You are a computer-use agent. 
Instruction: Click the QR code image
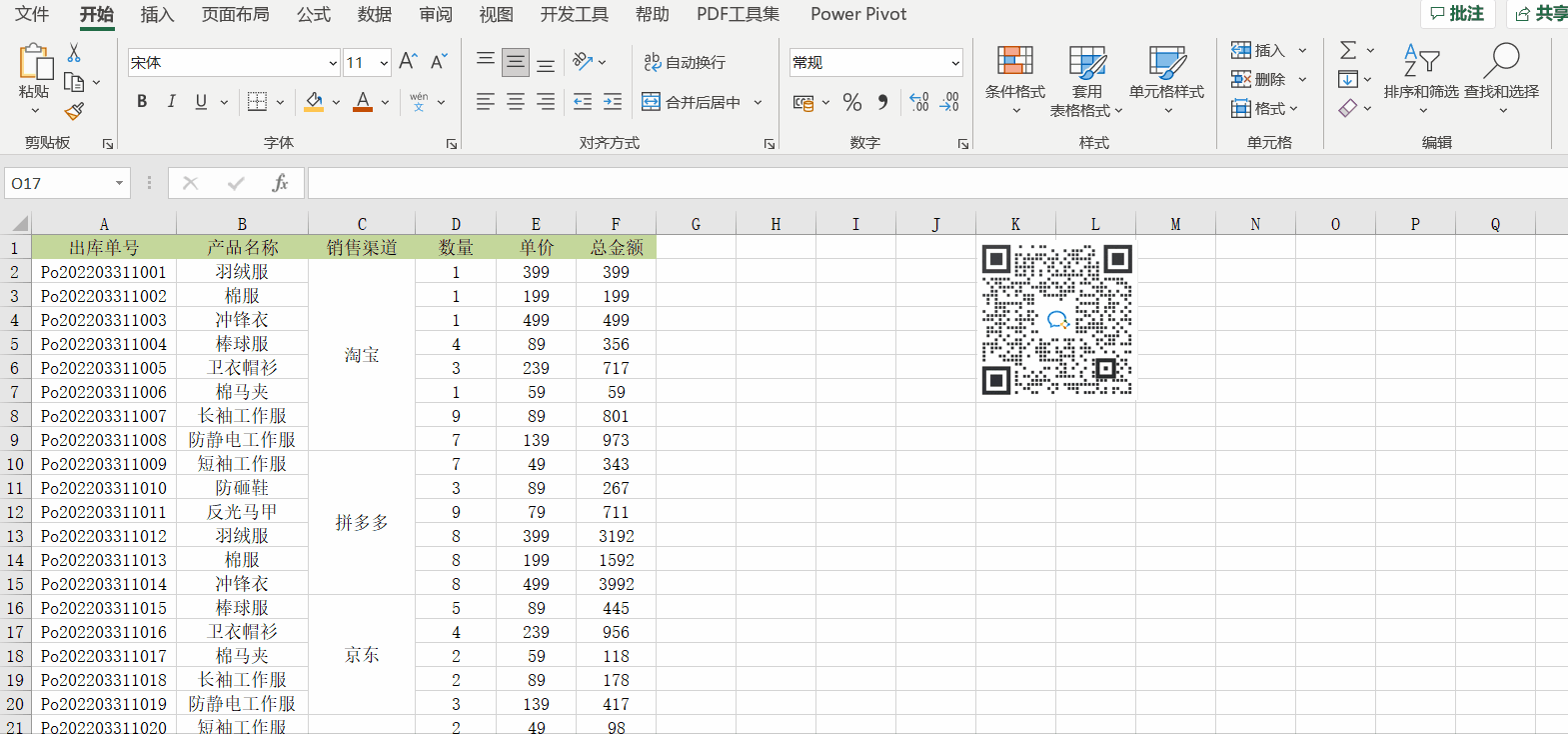pyautogui.click(x=1056, y=319)
